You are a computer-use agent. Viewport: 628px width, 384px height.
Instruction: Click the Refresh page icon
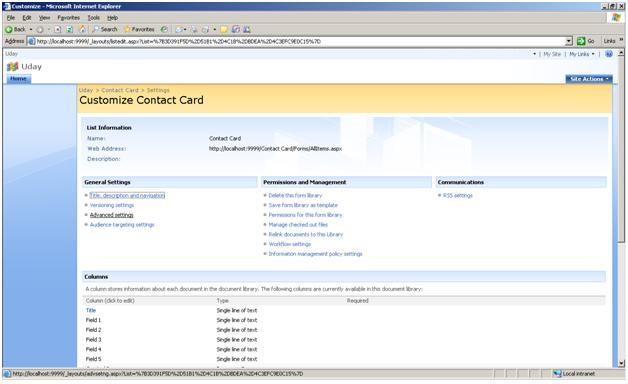(x=70, y=29)
